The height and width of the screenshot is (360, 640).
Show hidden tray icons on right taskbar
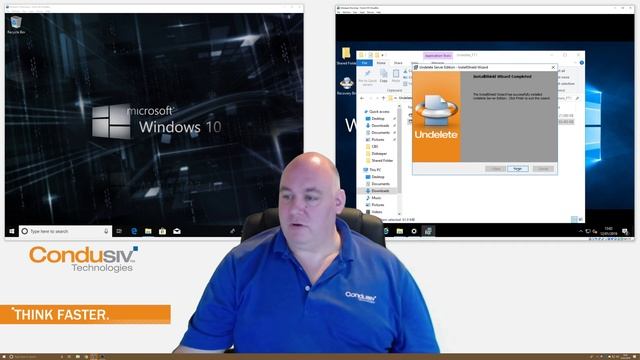580,231
